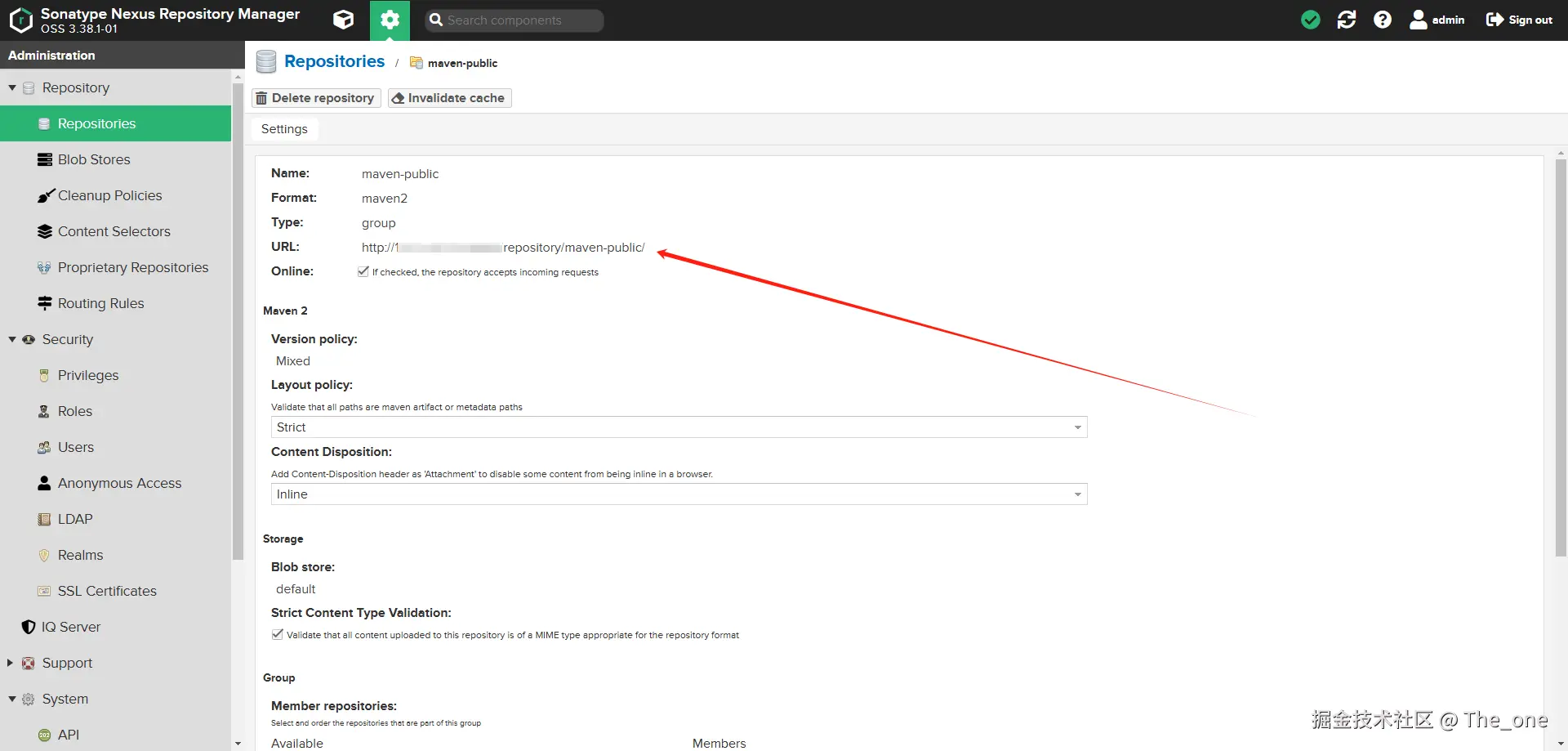1568x751 pixels.
Task: Open Cleanup Policies menu item
Action: pyautogui.click(x=115, y=195)
